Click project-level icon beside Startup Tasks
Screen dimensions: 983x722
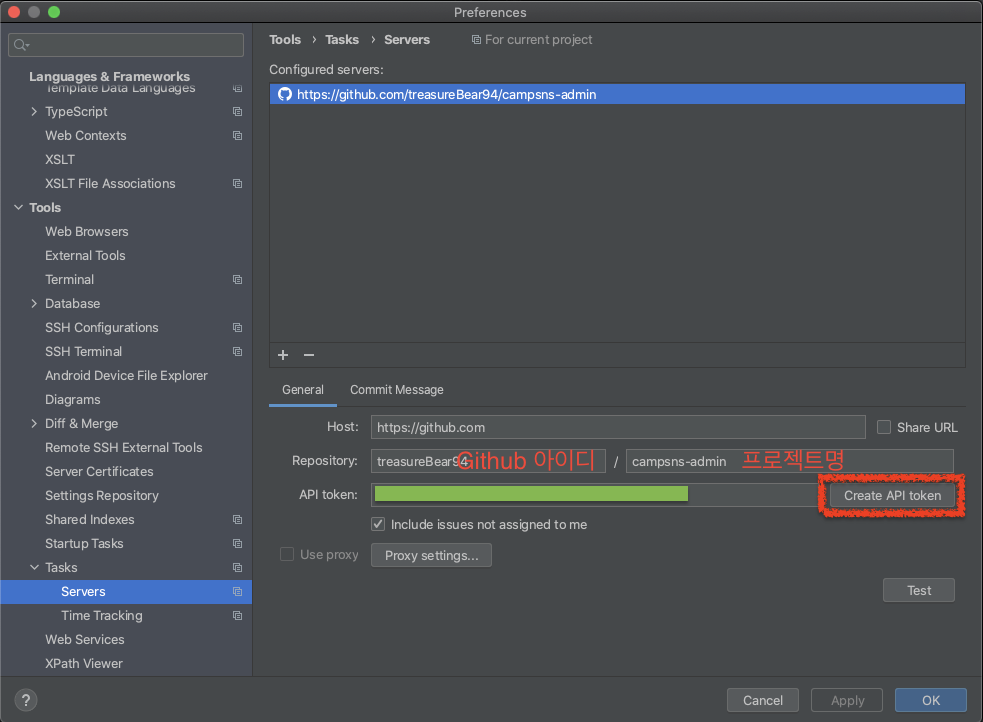point(238,543)
